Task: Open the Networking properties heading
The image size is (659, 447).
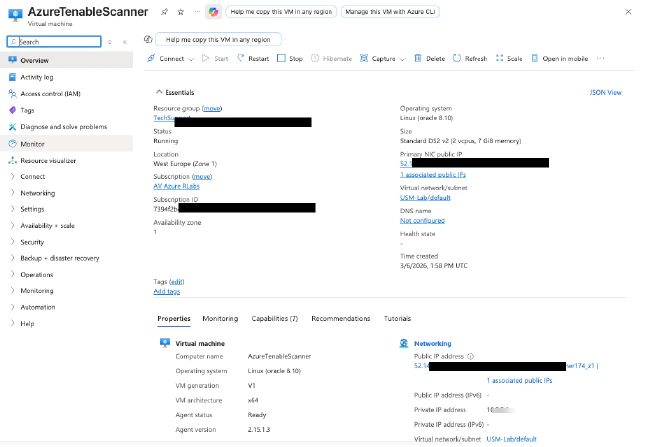Action: (433, 344)
